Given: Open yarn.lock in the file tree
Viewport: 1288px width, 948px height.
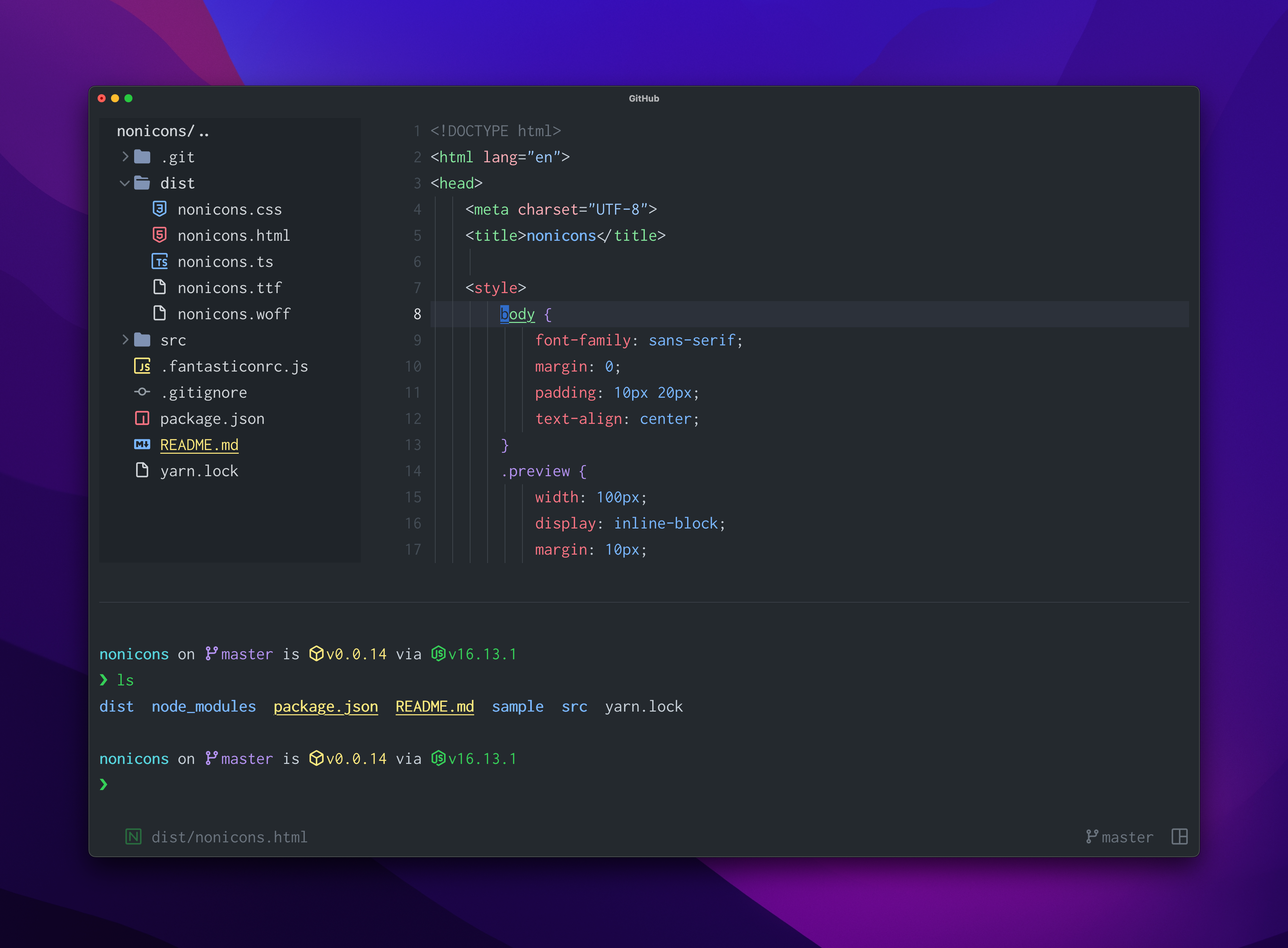Looking at the screenshot, I should pyautogui.click(x=199, y=471).
